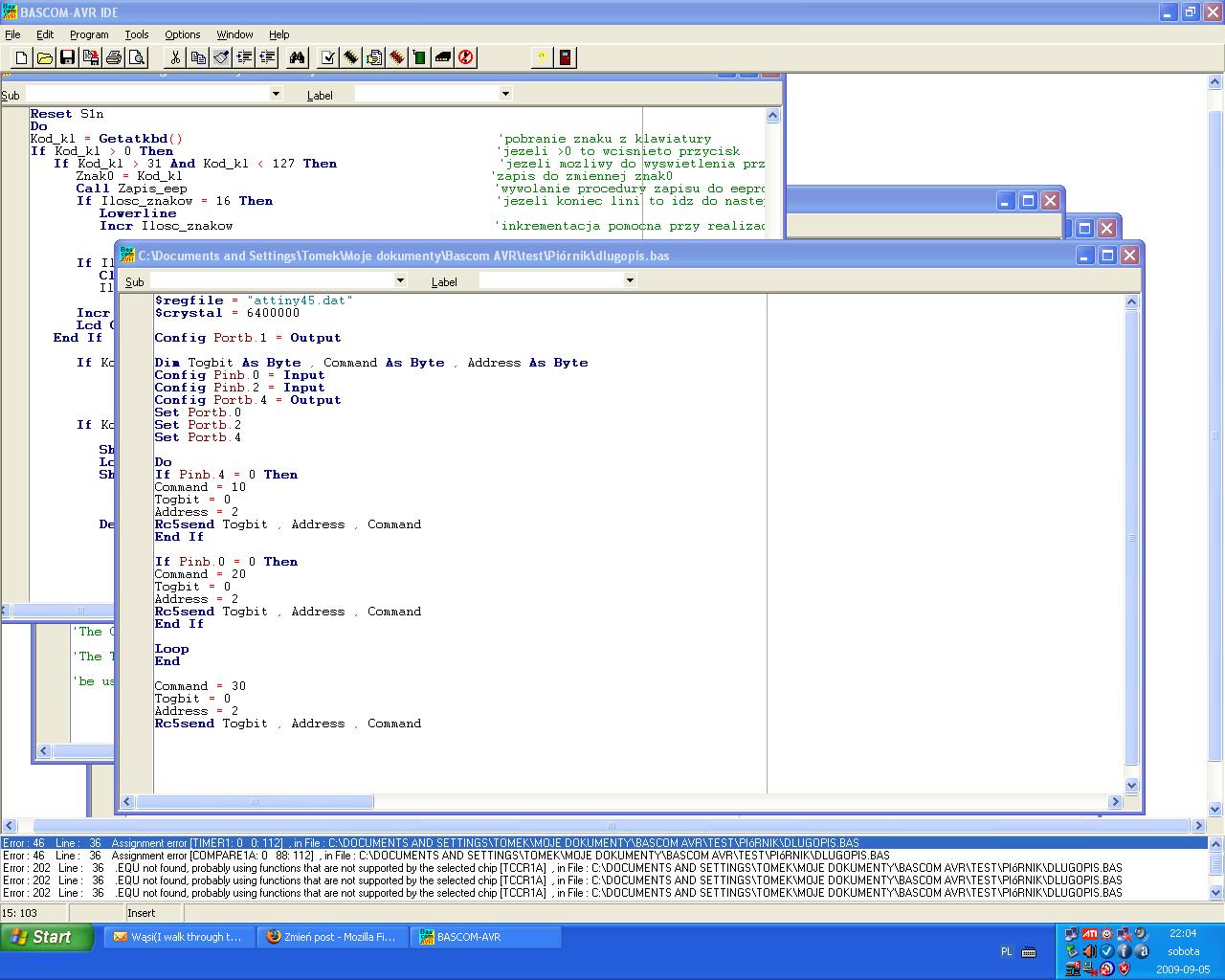
Task: Open a file with the folder icon
Action: click(44, 57)
